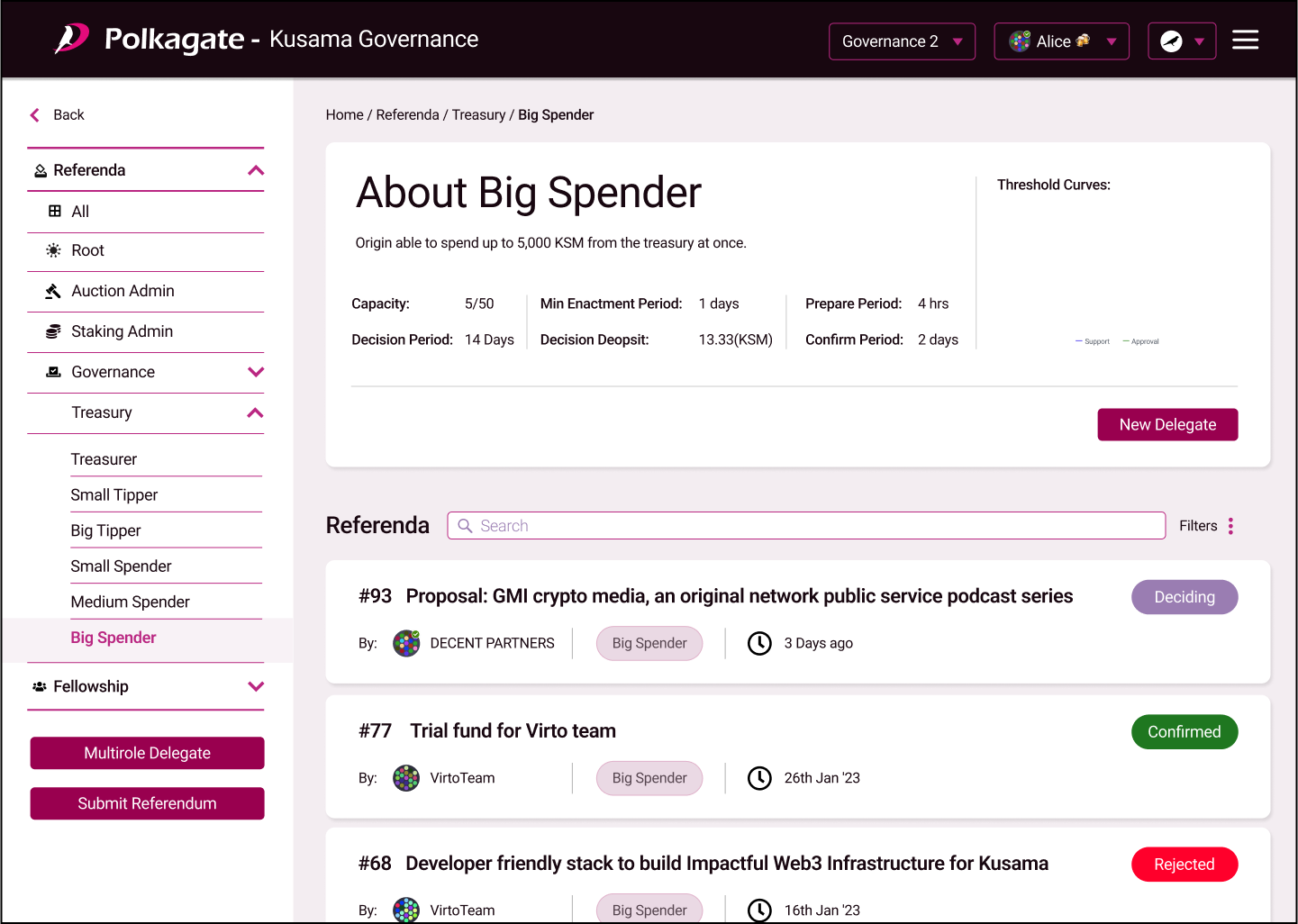Go to Treasury breadcrumb
1298x924 pixels.
pos(478,114)
